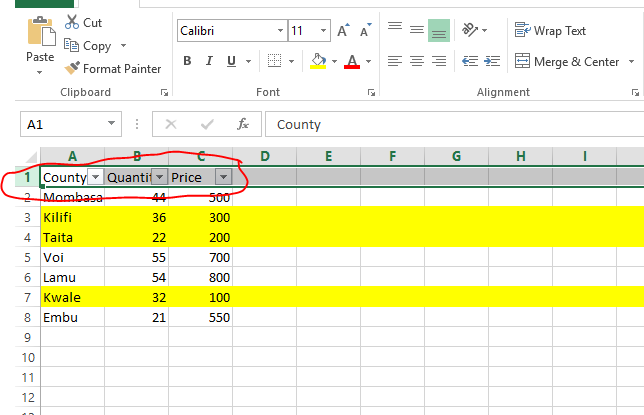Click the Increase Font Size icon

tap(344, 31)
